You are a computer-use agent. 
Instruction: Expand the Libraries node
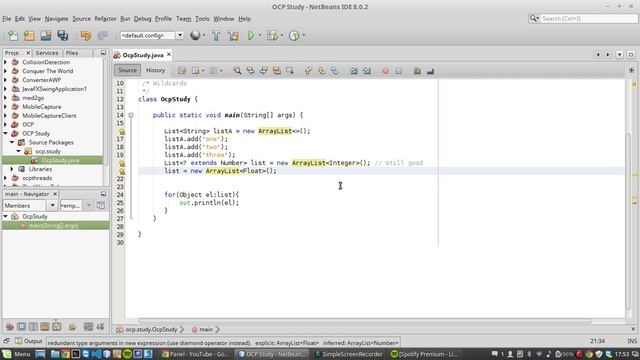click(x=12, y=169)
